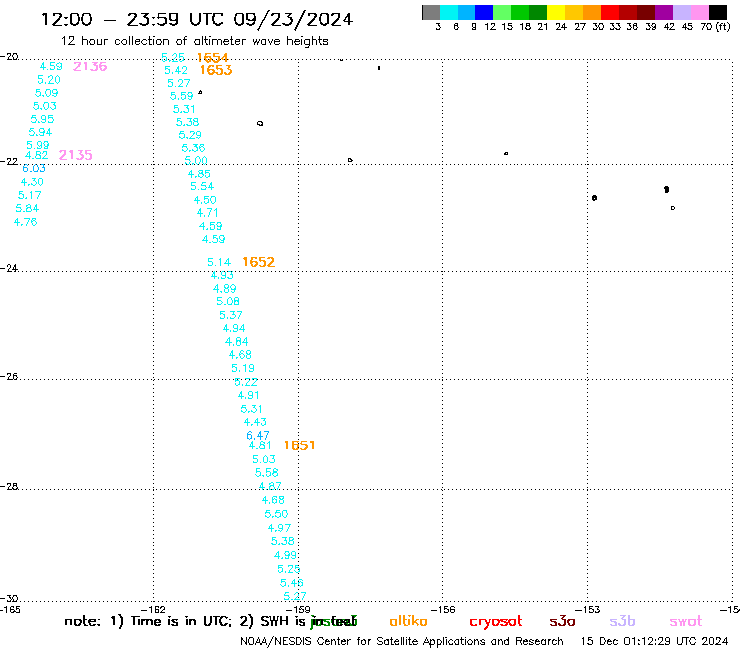Viewport: 740px width, 650px height.
Task: Click the 4.97 wave height value
Action: 279,528
